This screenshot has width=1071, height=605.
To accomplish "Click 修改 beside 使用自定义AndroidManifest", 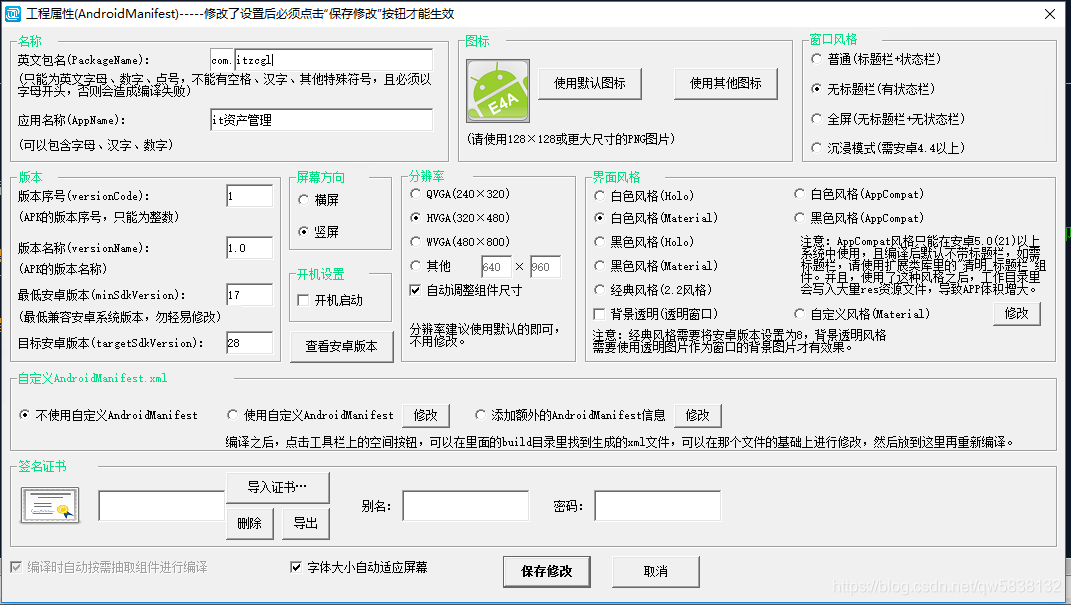I will (x=426, y=415).
